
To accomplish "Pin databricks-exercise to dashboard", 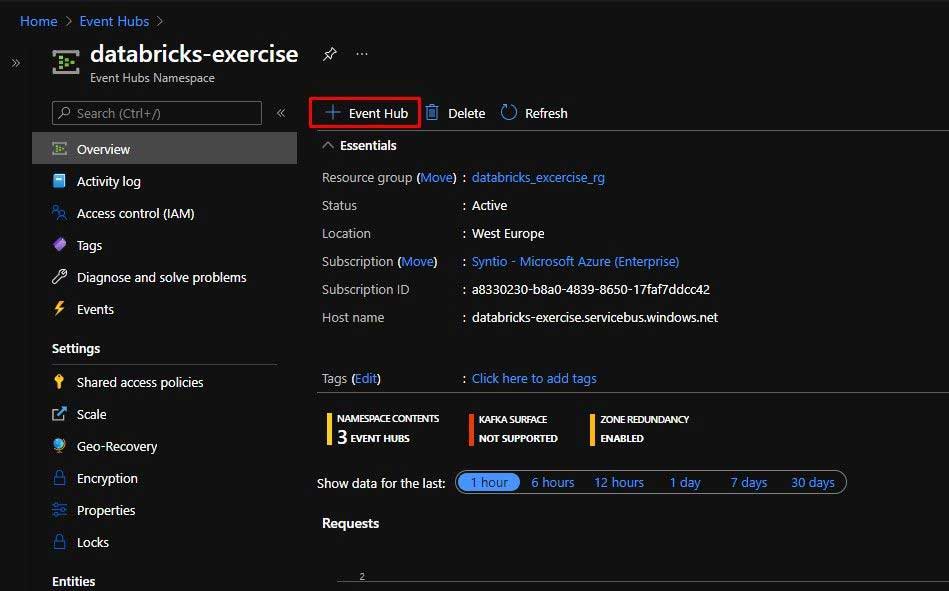I will [x=329, y=54].
